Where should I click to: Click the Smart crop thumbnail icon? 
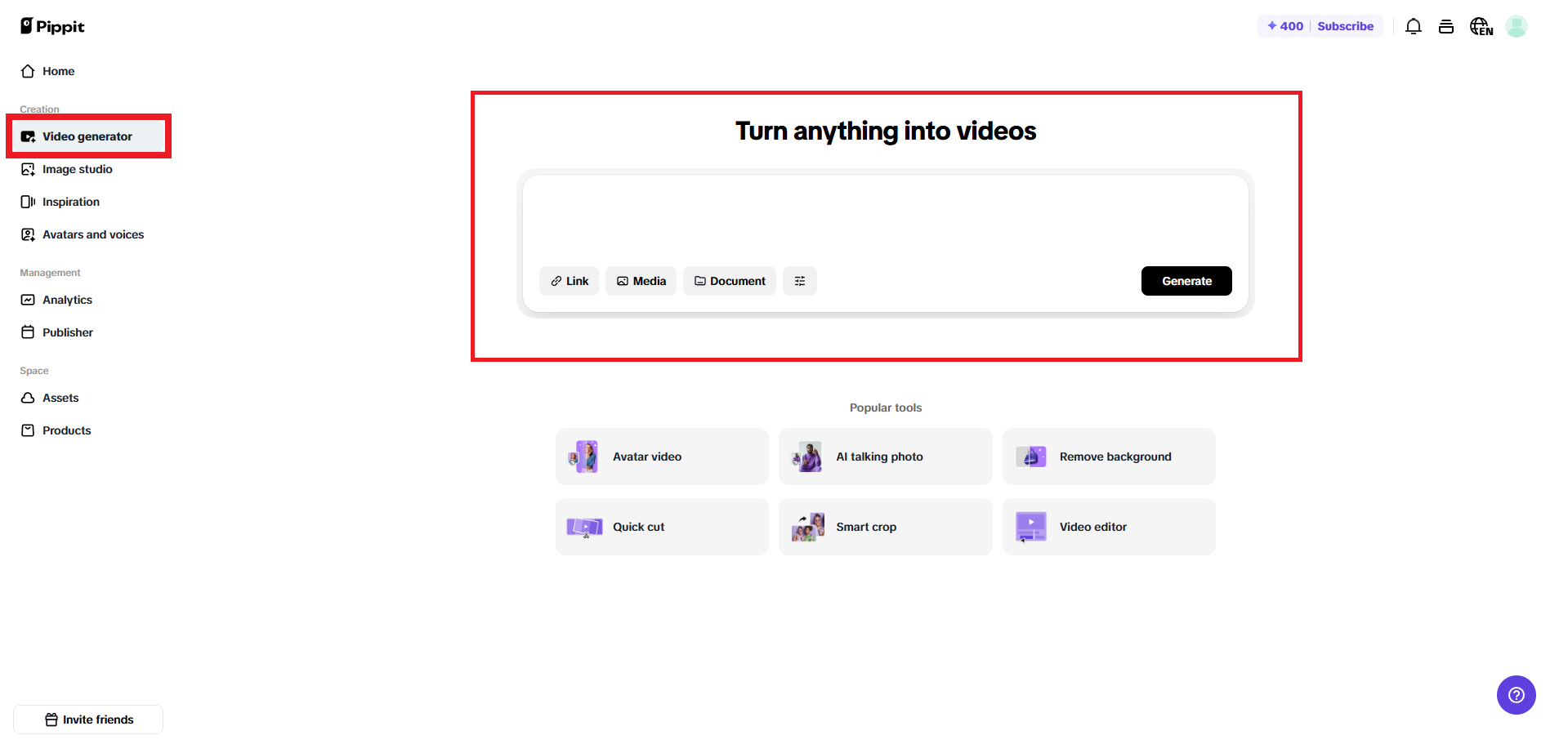(x=807, y=527)
